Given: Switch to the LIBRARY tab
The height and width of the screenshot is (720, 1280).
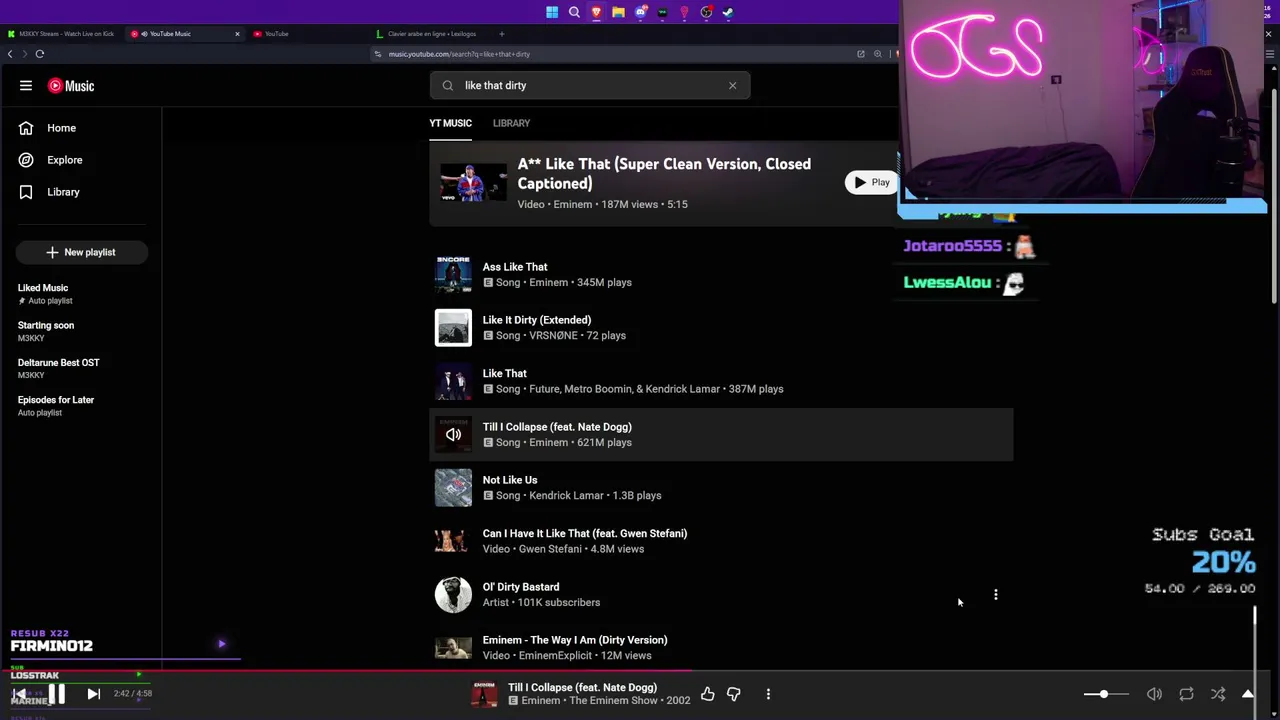Looking at the screenshot, I should [x=511, y=123].
